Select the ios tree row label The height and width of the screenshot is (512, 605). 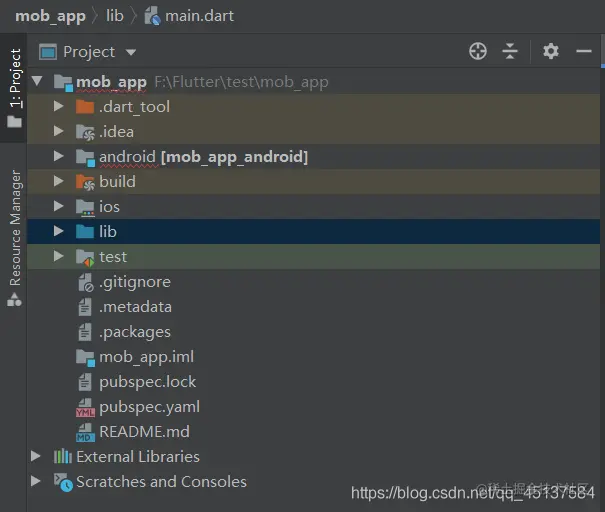(x=109, y=207)
